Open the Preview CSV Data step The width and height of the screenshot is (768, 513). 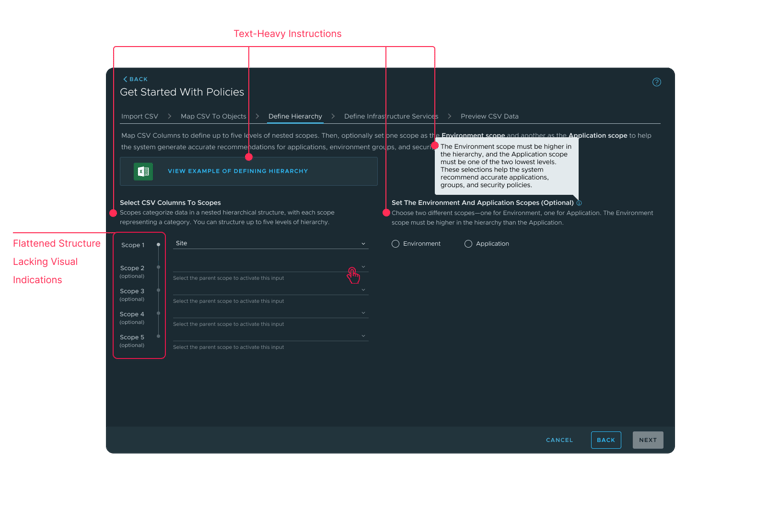489,116
